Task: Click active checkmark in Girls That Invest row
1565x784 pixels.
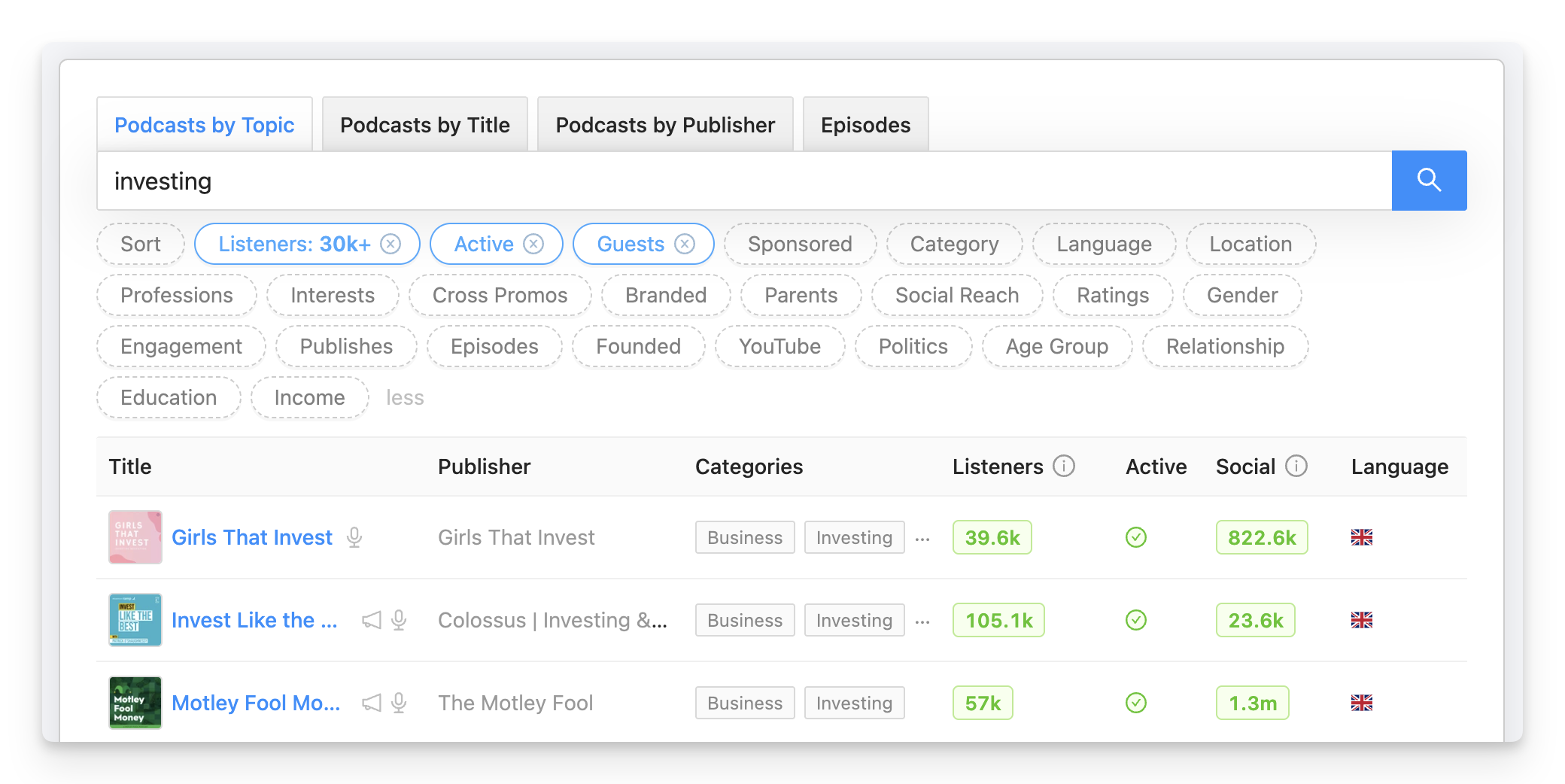Action: 1136,537
